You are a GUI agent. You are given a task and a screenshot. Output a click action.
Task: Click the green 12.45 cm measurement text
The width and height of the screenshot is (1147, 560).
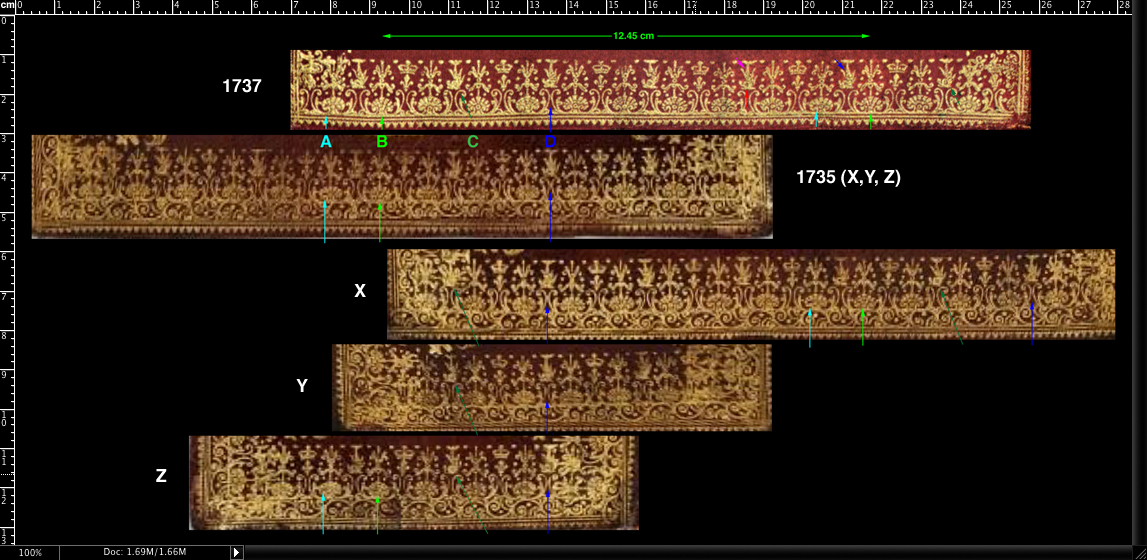click(633, 36)
